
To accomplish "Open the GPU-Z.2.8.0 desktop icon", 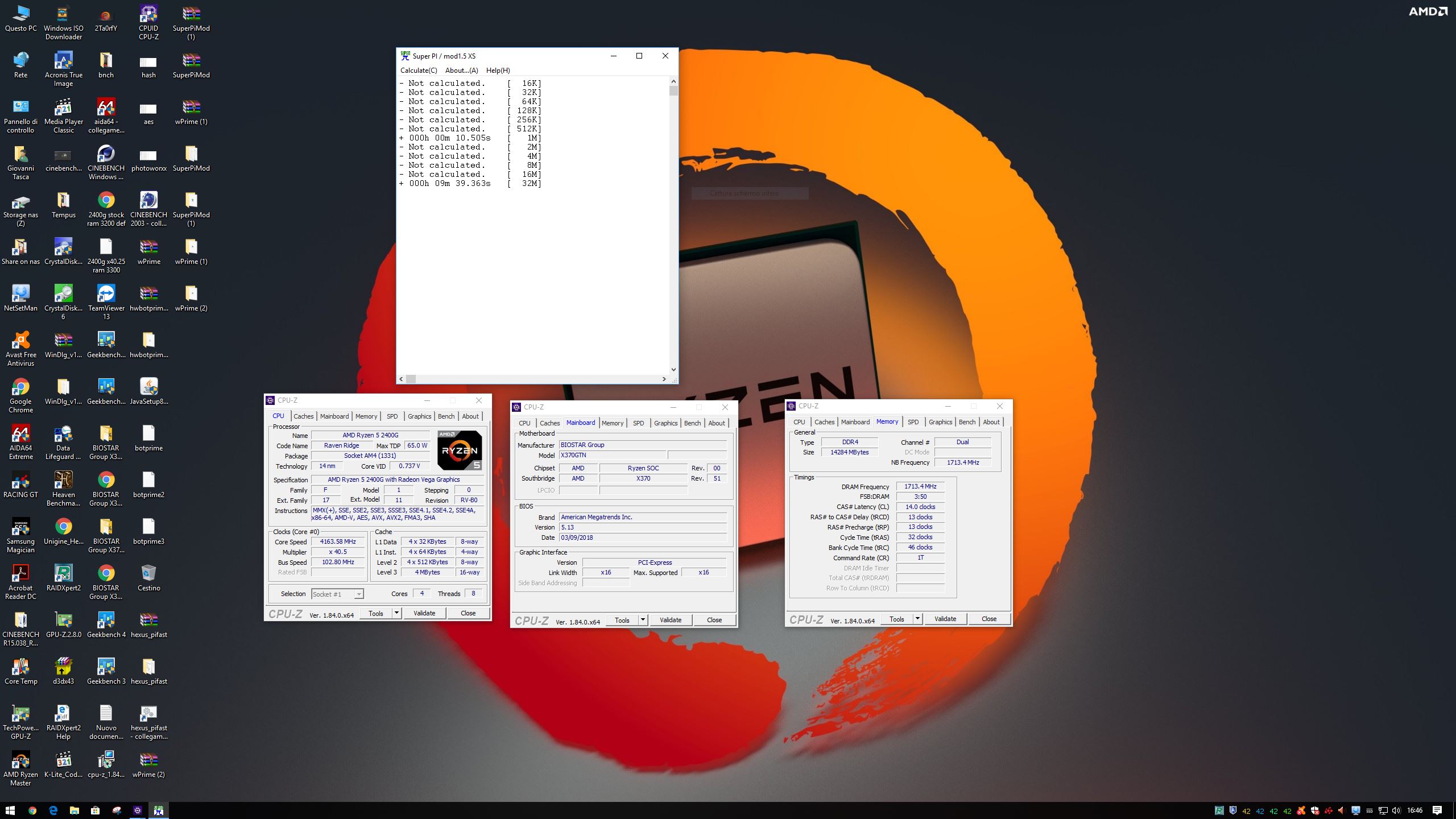I will [x=63, y=625].
